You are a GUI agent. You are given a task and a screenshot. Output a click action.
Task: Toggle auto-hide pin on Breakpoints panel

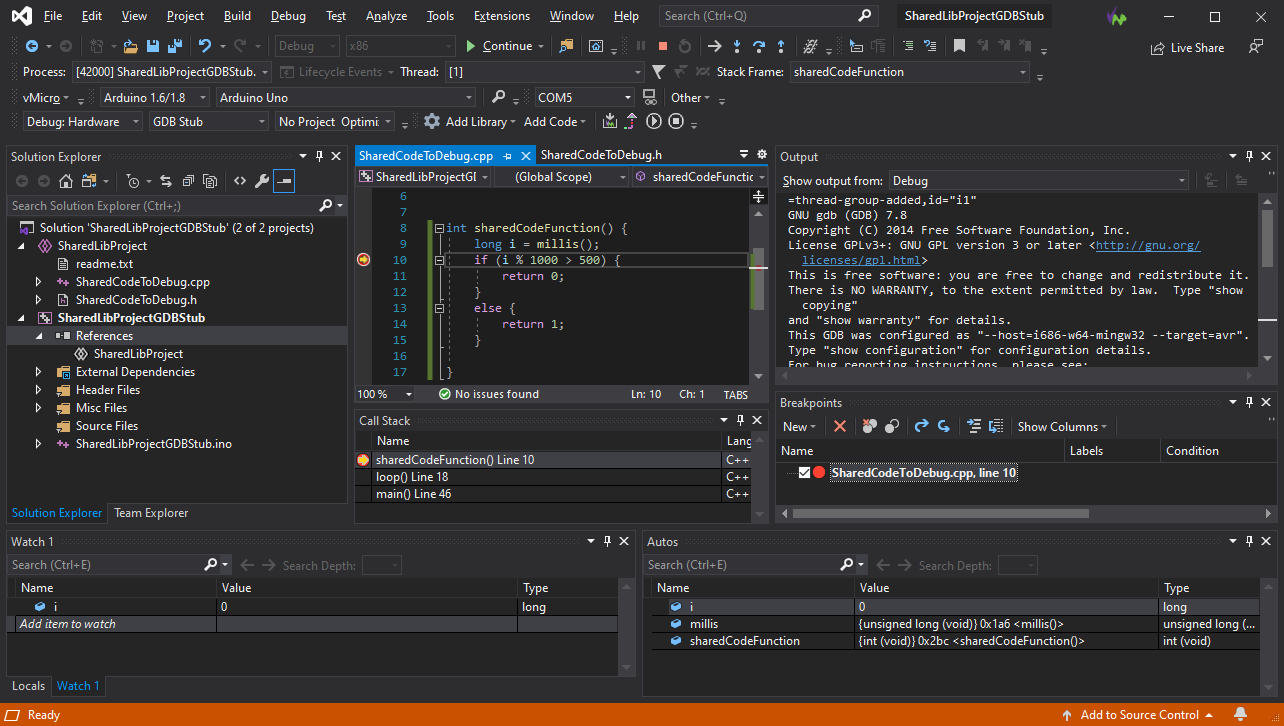click(x=1248, y=402)
